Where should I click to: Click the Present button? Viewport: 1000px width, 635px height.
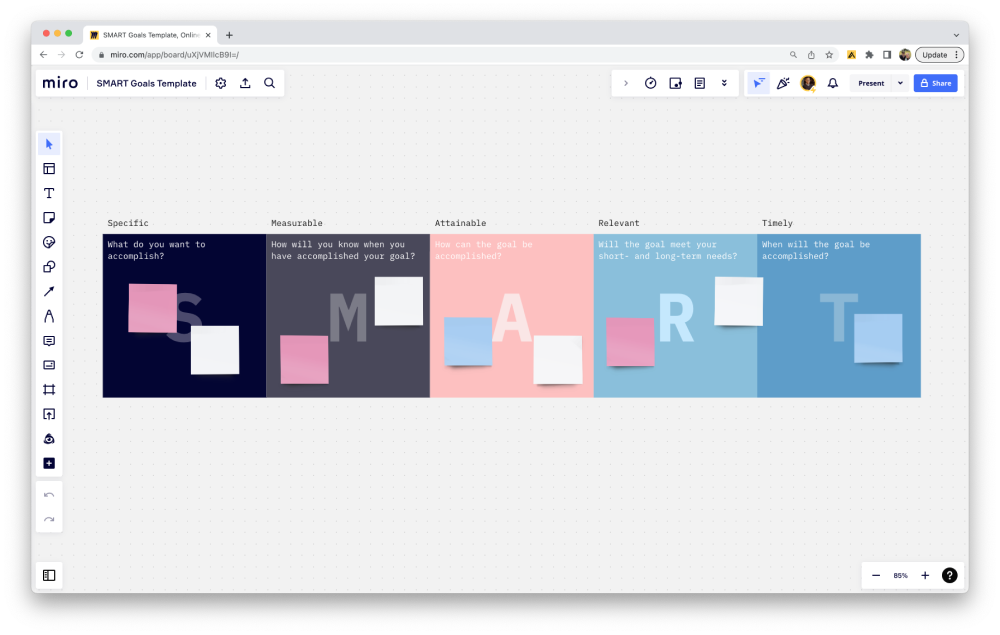[871, 84]
